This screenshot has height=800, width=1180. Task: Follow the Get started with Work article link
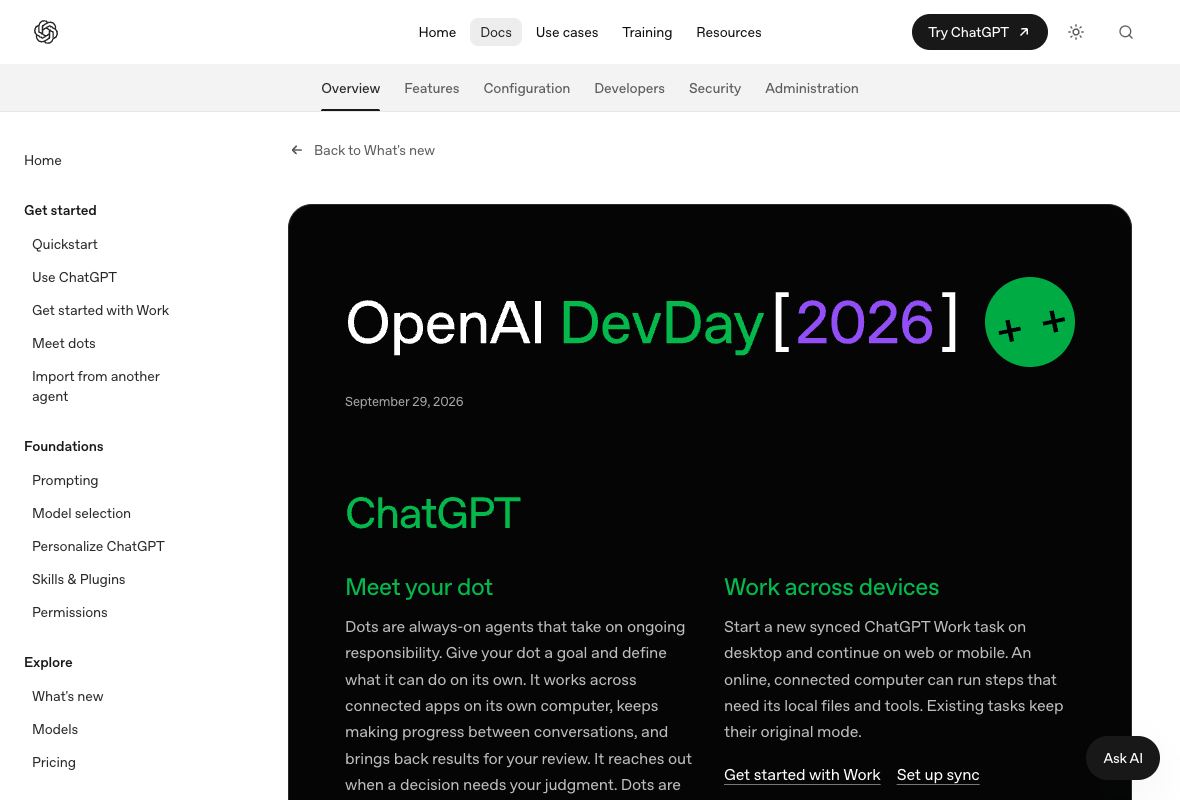pos(801,775)
